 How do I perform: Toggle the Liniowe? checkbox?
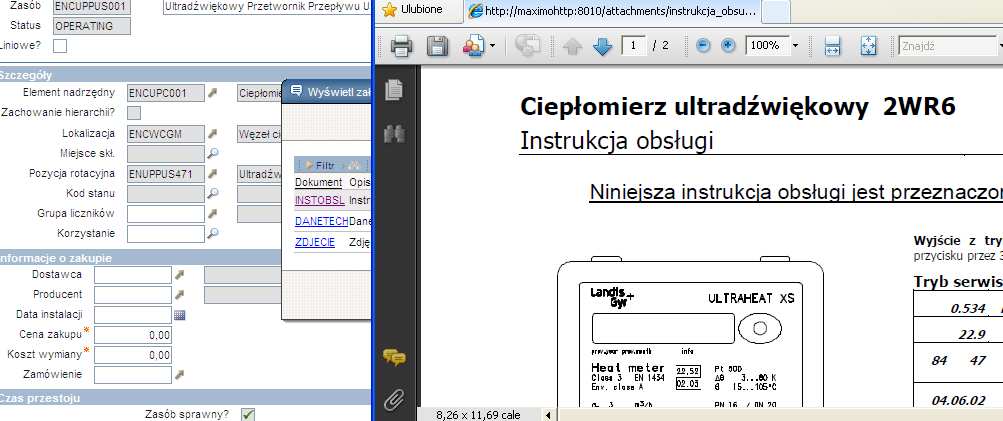pyautogui.click(x=60, y=46)
